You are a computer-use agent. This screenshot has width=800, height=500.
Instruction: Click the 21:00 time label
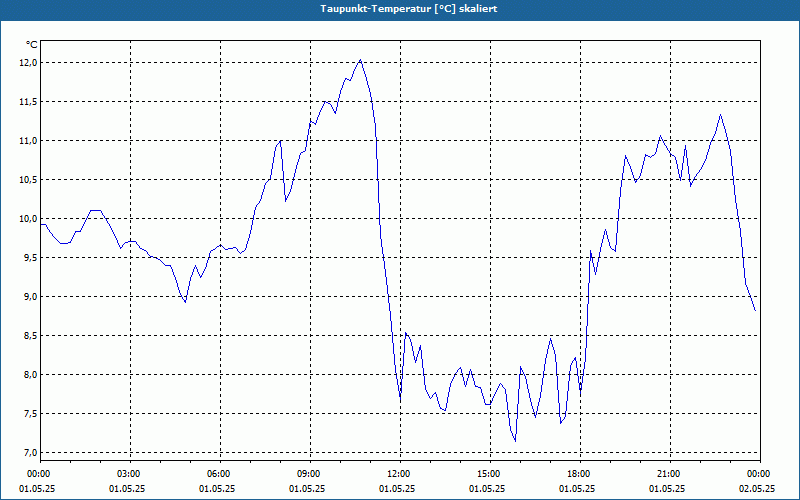[x=670, y=474]
